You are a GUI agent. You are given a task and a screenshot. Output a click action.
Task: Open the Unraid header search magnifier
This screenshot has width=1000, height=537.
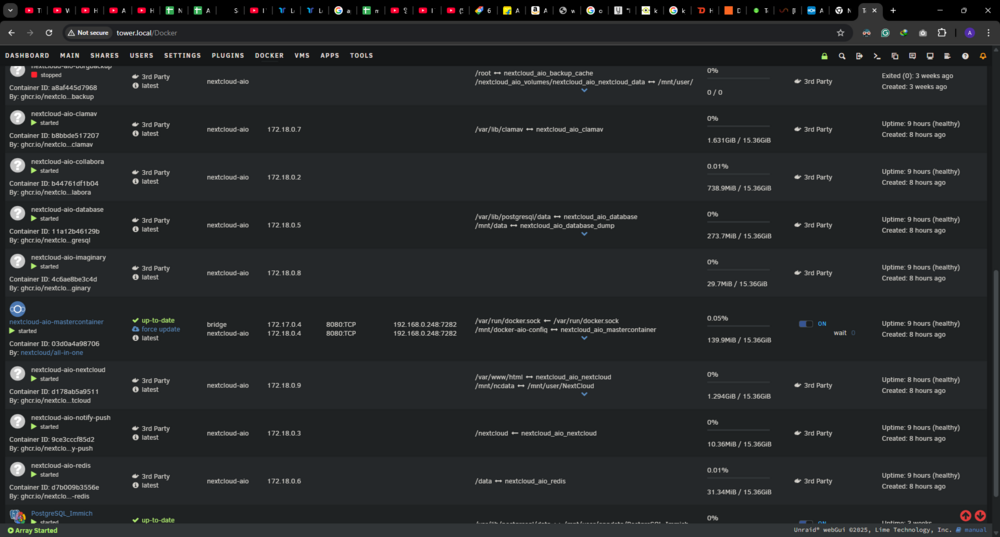(x=842, y=56)
